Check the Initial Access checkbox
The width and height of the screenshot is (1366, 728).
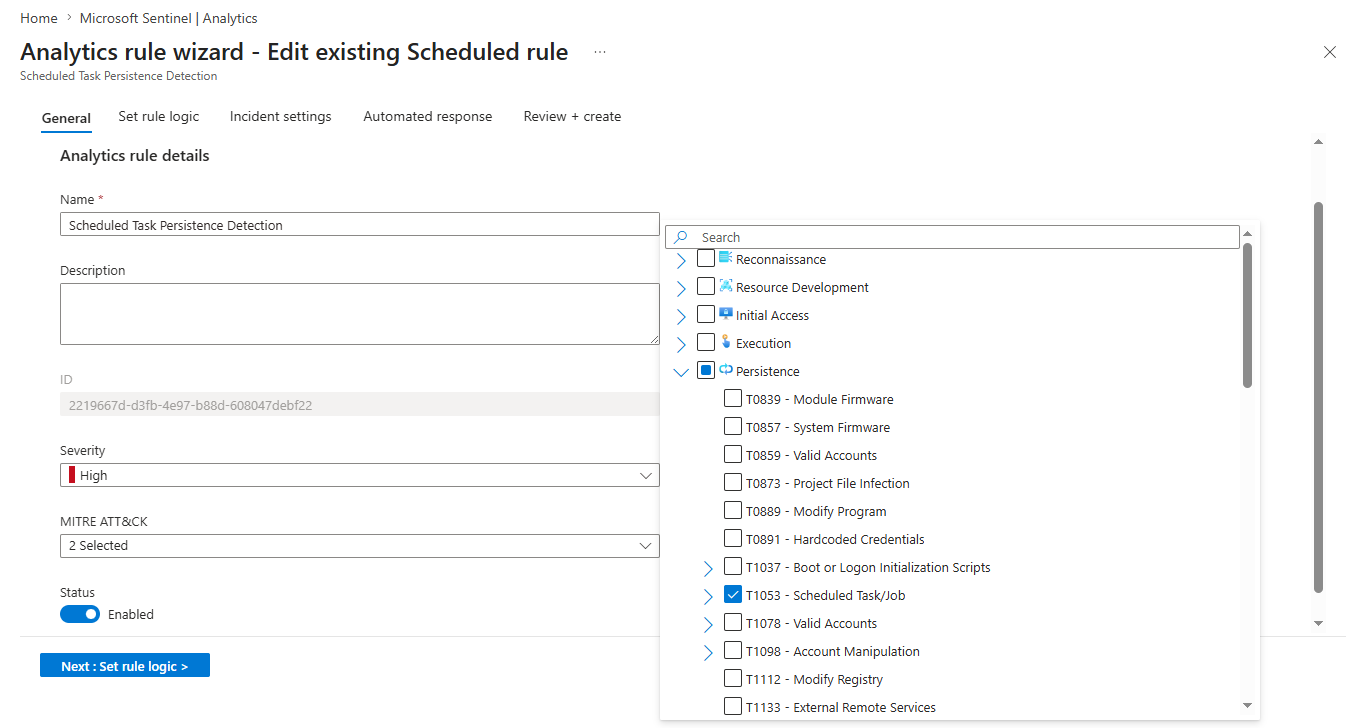tap(706, 315)
